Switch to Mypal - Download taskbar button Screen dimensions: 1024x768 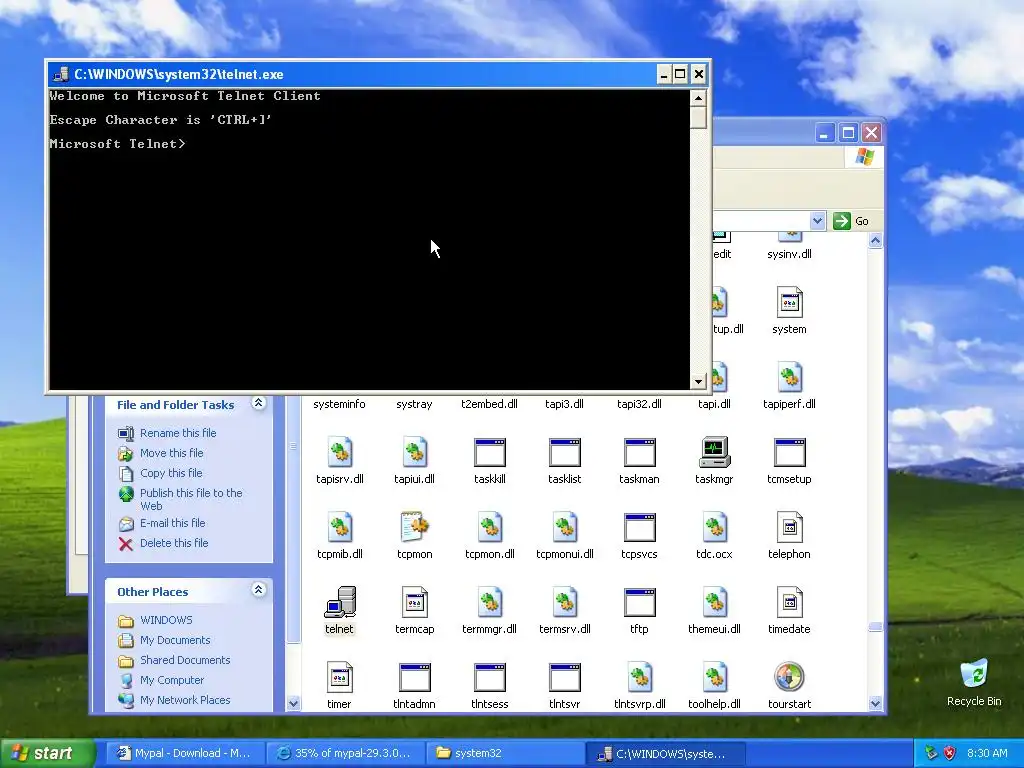[185, 753]
